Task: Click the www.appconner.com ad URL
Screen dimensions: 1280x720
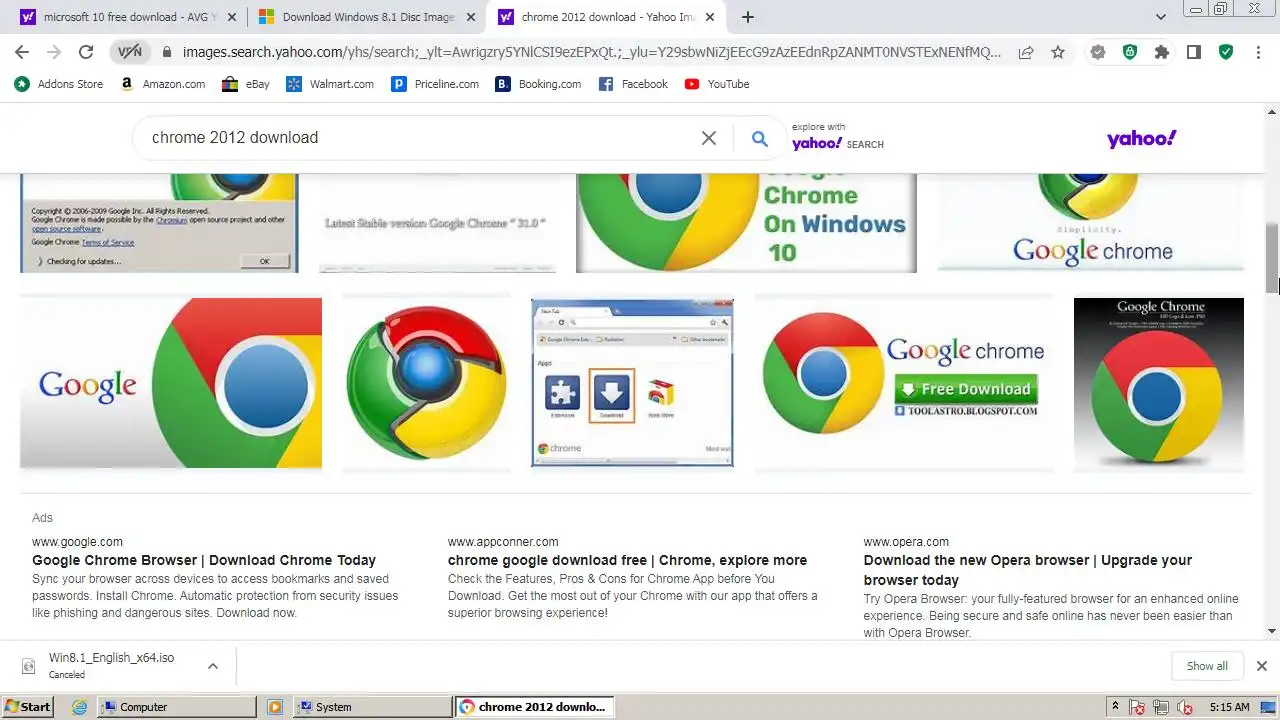Action: click(x=503, y=542)
